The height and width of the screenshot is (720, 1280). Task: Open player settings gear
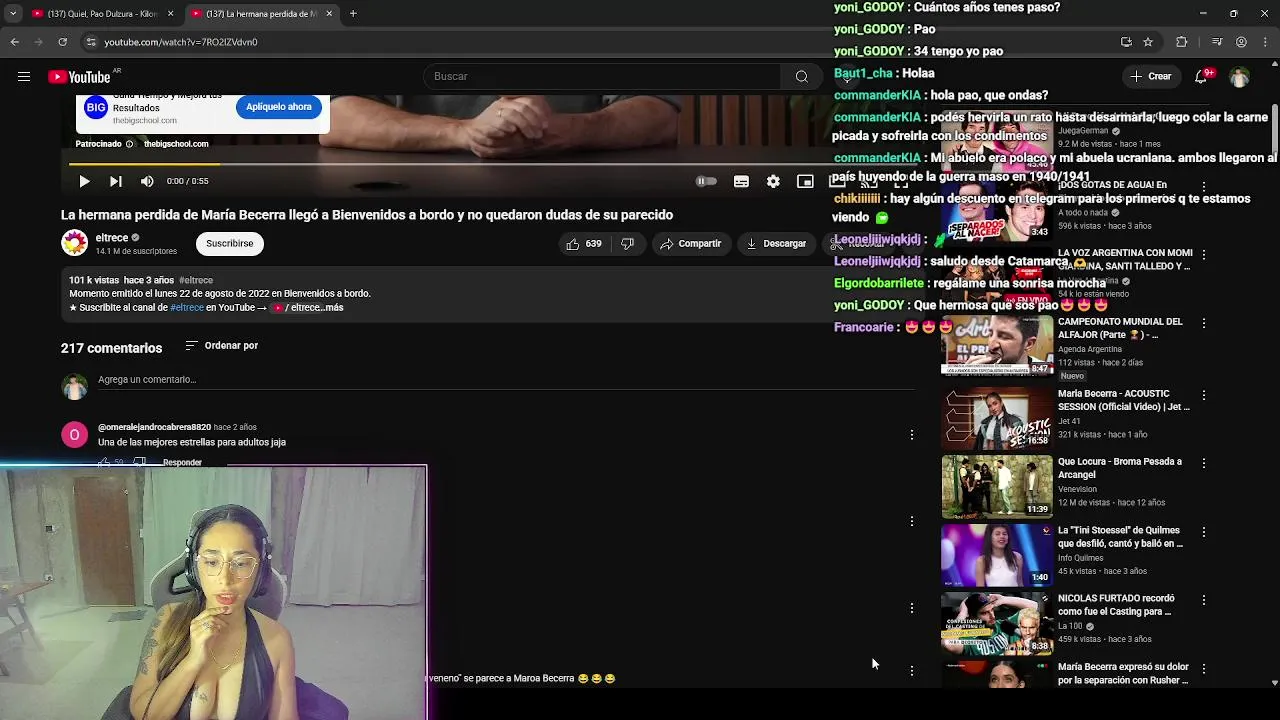[773, 181]
